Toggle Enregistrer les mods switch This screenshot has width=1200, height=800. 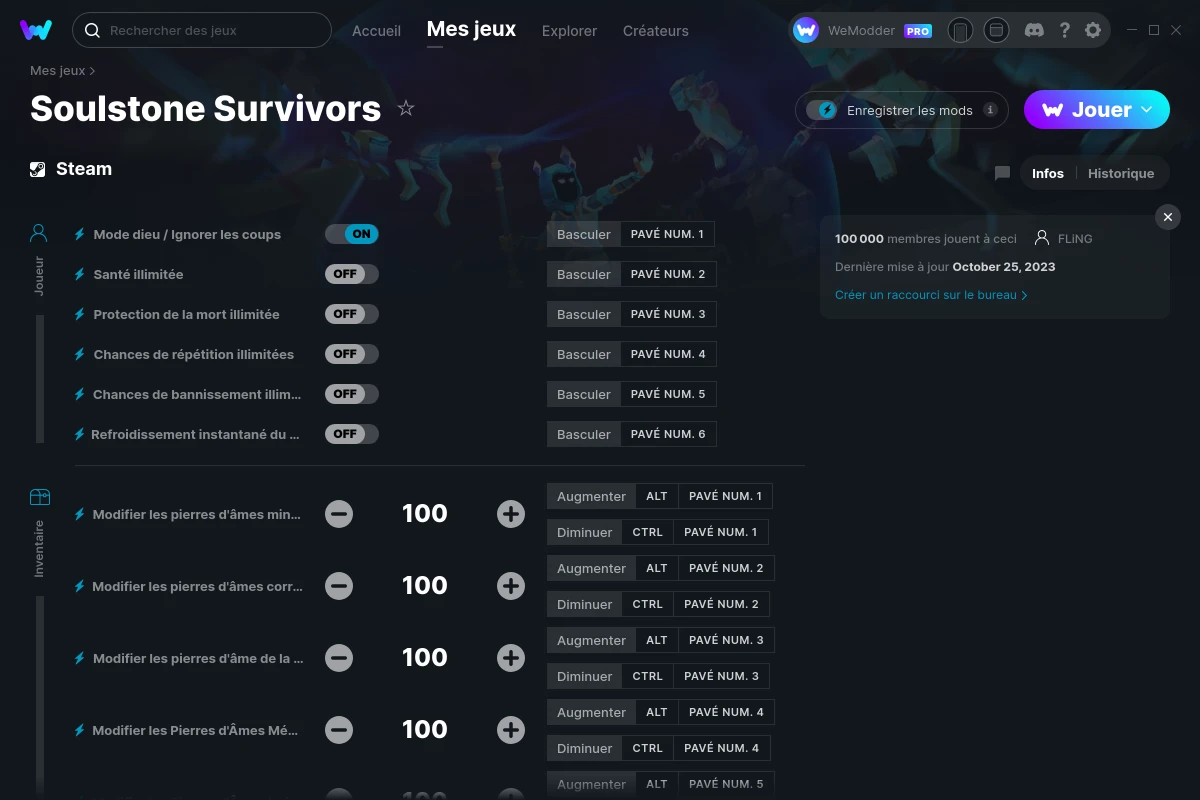click(822, 110)
